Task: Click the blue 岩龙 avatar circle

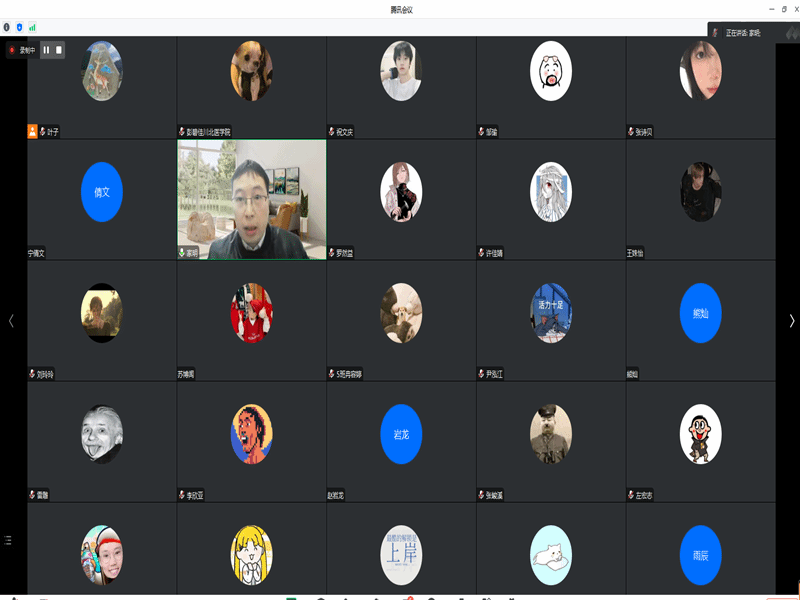Action: coord(401,434)
